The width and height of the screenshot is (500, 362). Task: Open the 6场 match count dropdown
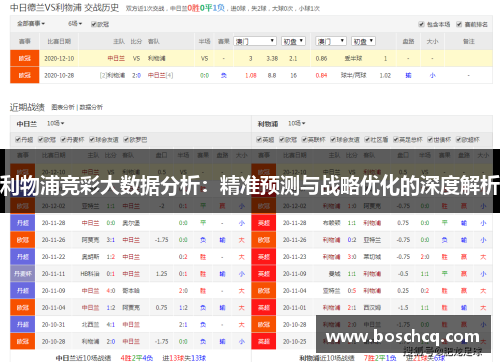click(x=75, y=24)
